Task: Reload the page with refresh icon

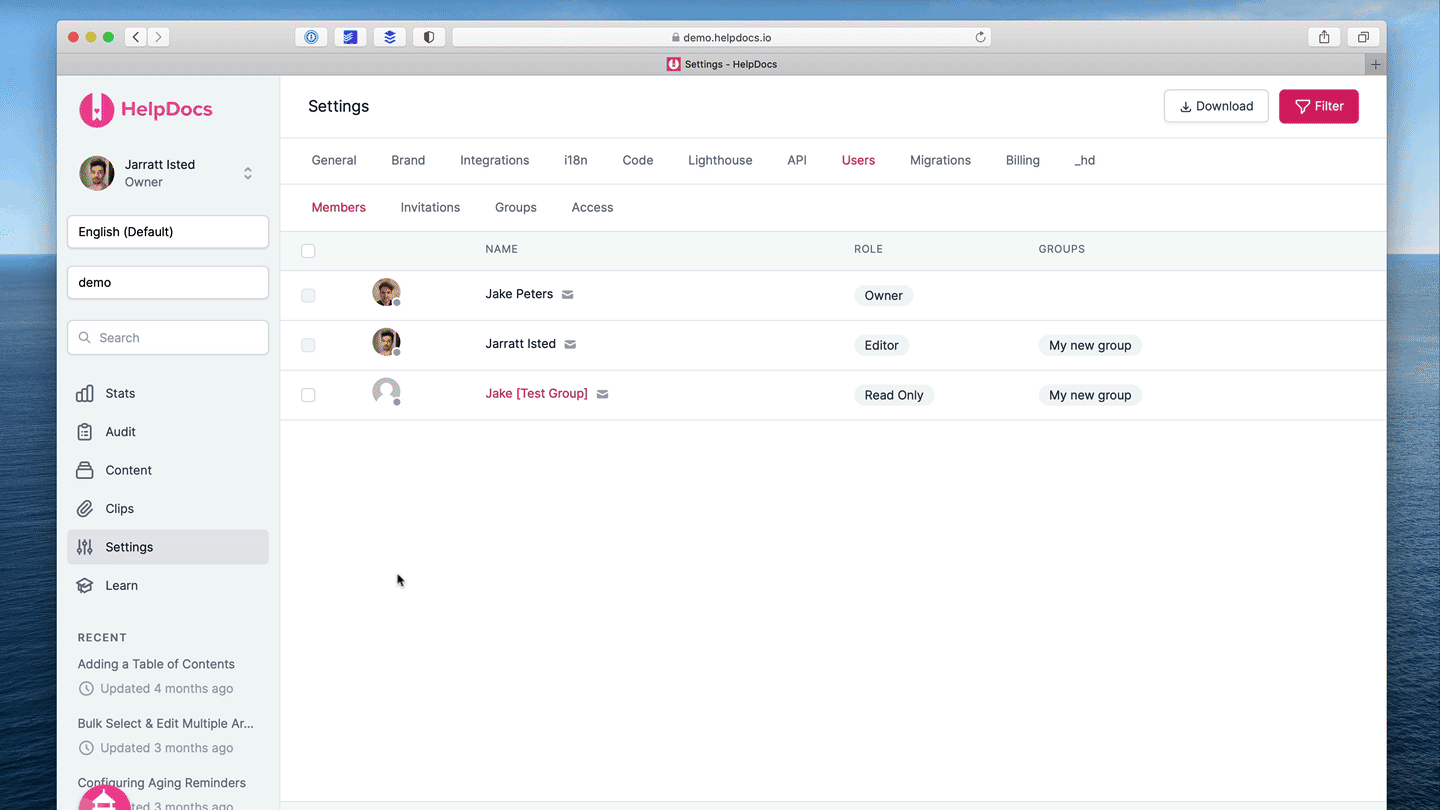Action: (981, 37)
